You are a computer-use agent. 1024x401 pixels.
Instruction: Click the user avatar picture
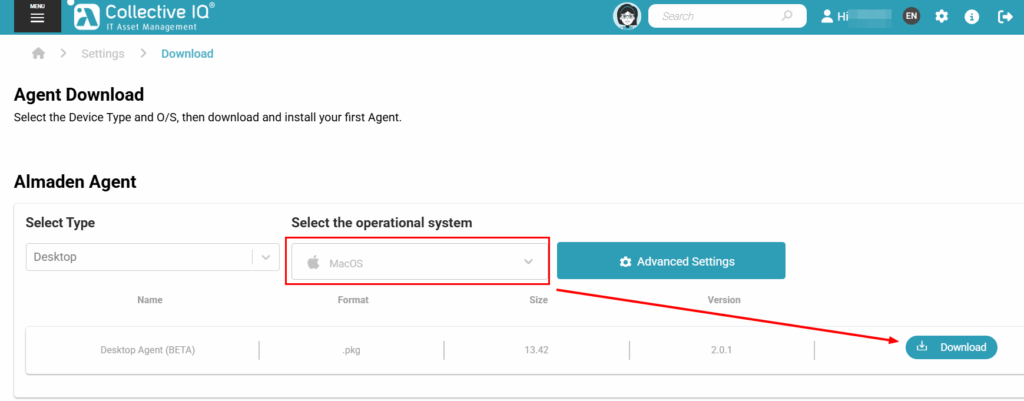626,16
